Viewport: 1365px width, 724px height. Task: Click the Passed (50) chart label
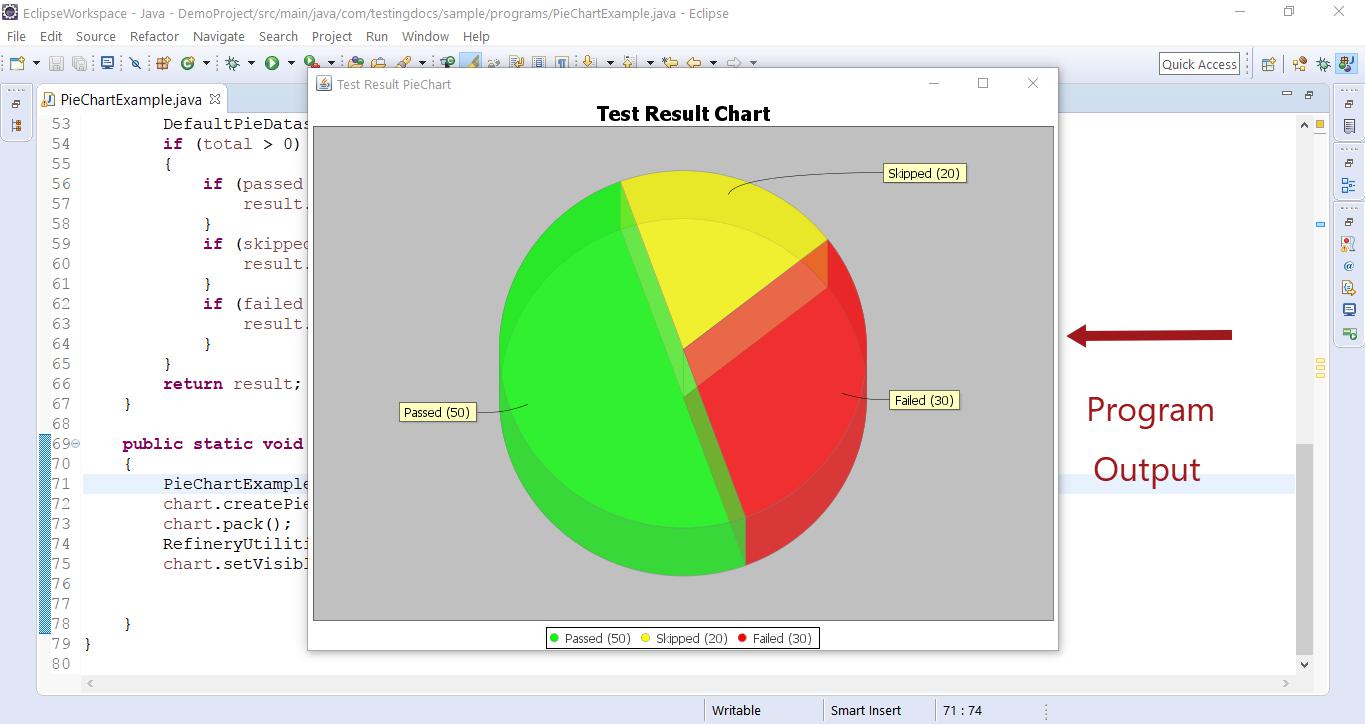tap(436, 412)
